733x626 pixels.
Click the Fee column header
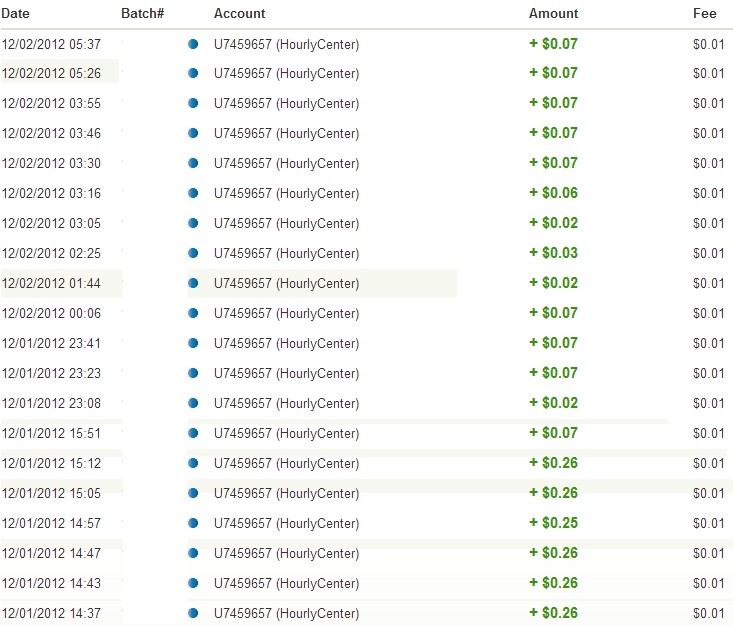click(x=704, y=13)
